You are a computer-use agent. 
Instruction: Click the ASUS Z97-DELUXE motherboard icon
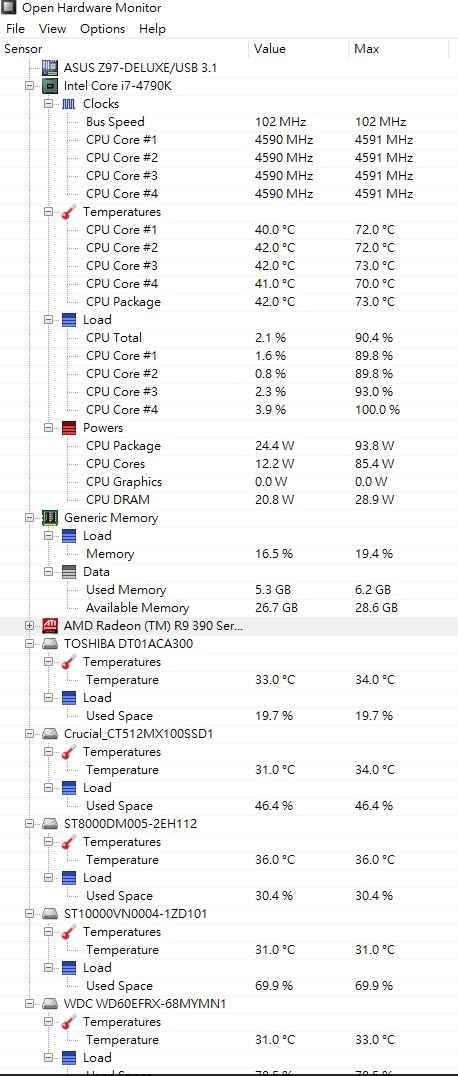(x=50, y=67)
